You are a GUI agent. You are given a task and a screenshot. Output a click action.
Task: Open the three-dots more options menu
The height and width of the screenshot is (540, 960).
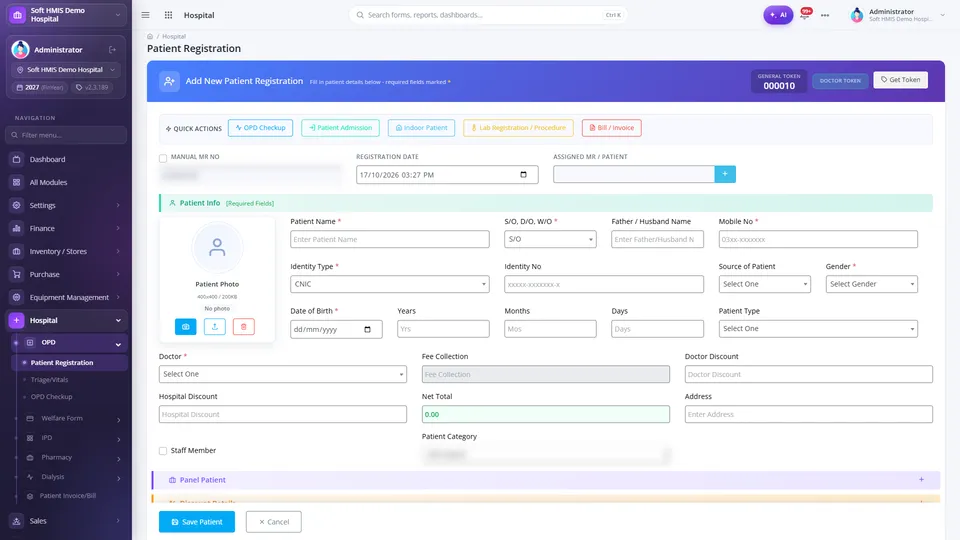825,15
